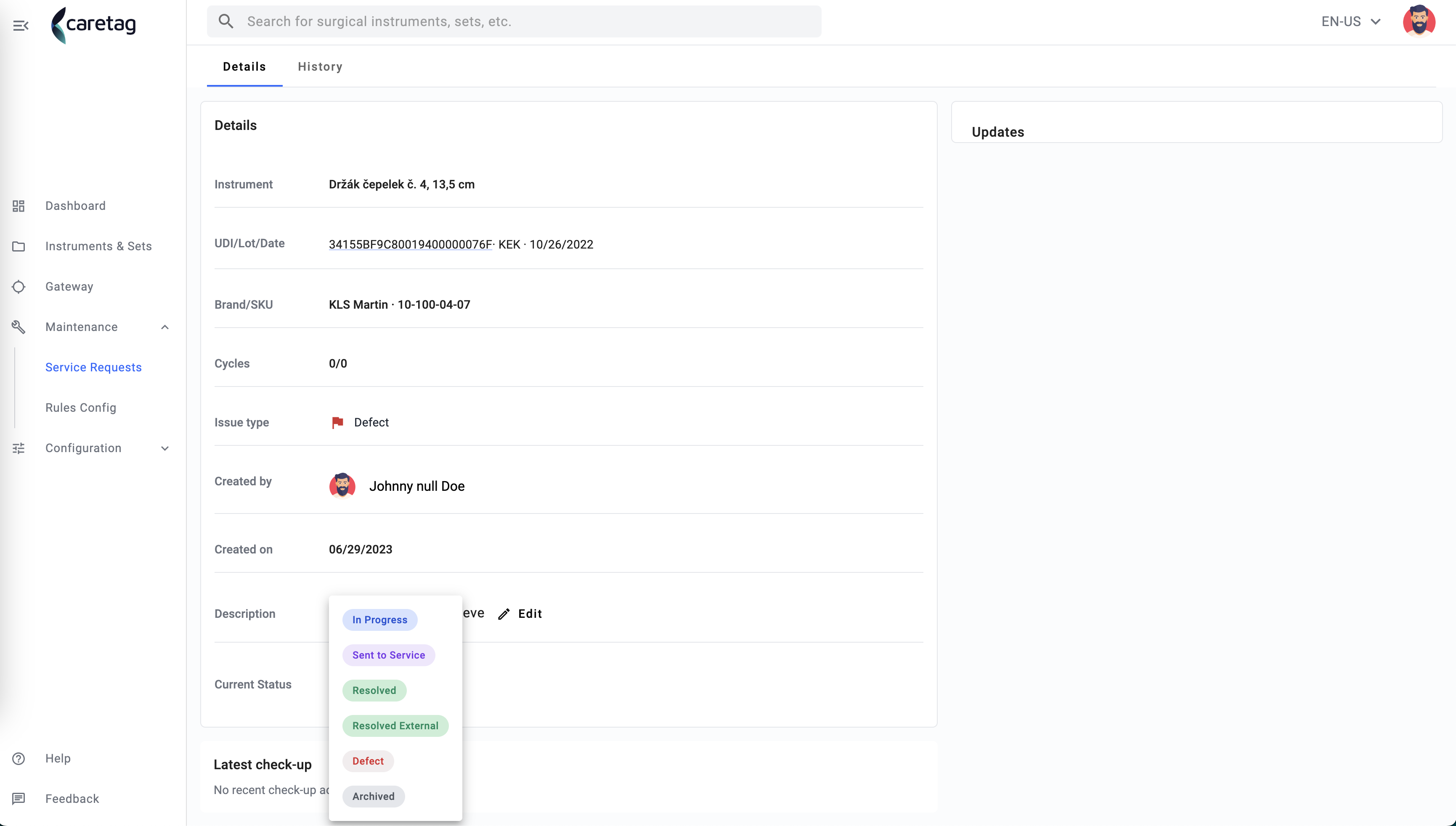Click the caretag logo
This screenshot has height=826, width=1456.
[x=94, y=25]
